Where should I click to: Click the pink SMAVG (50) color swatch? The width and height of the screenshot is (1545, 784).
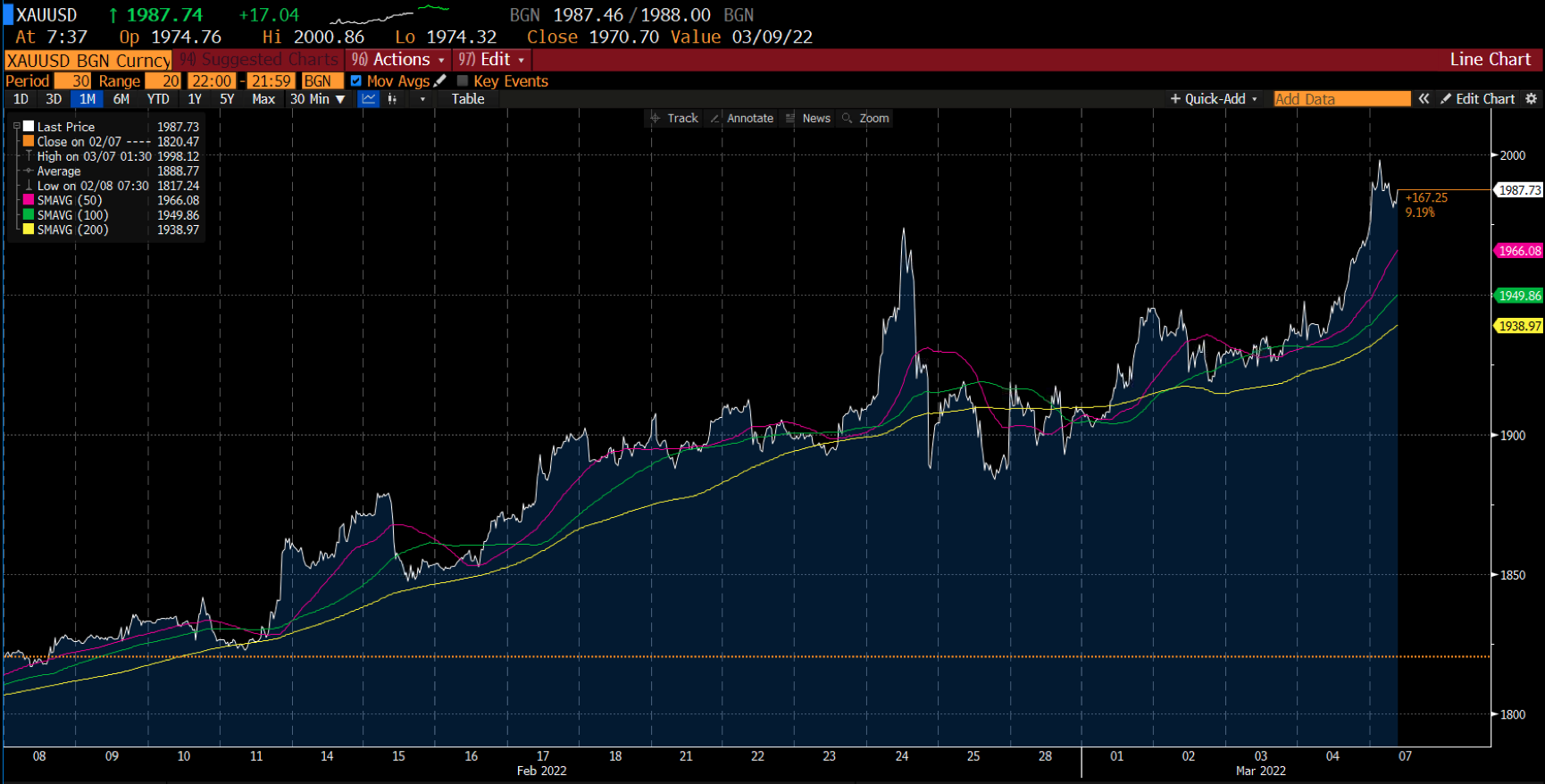click(x=29, y=200)
